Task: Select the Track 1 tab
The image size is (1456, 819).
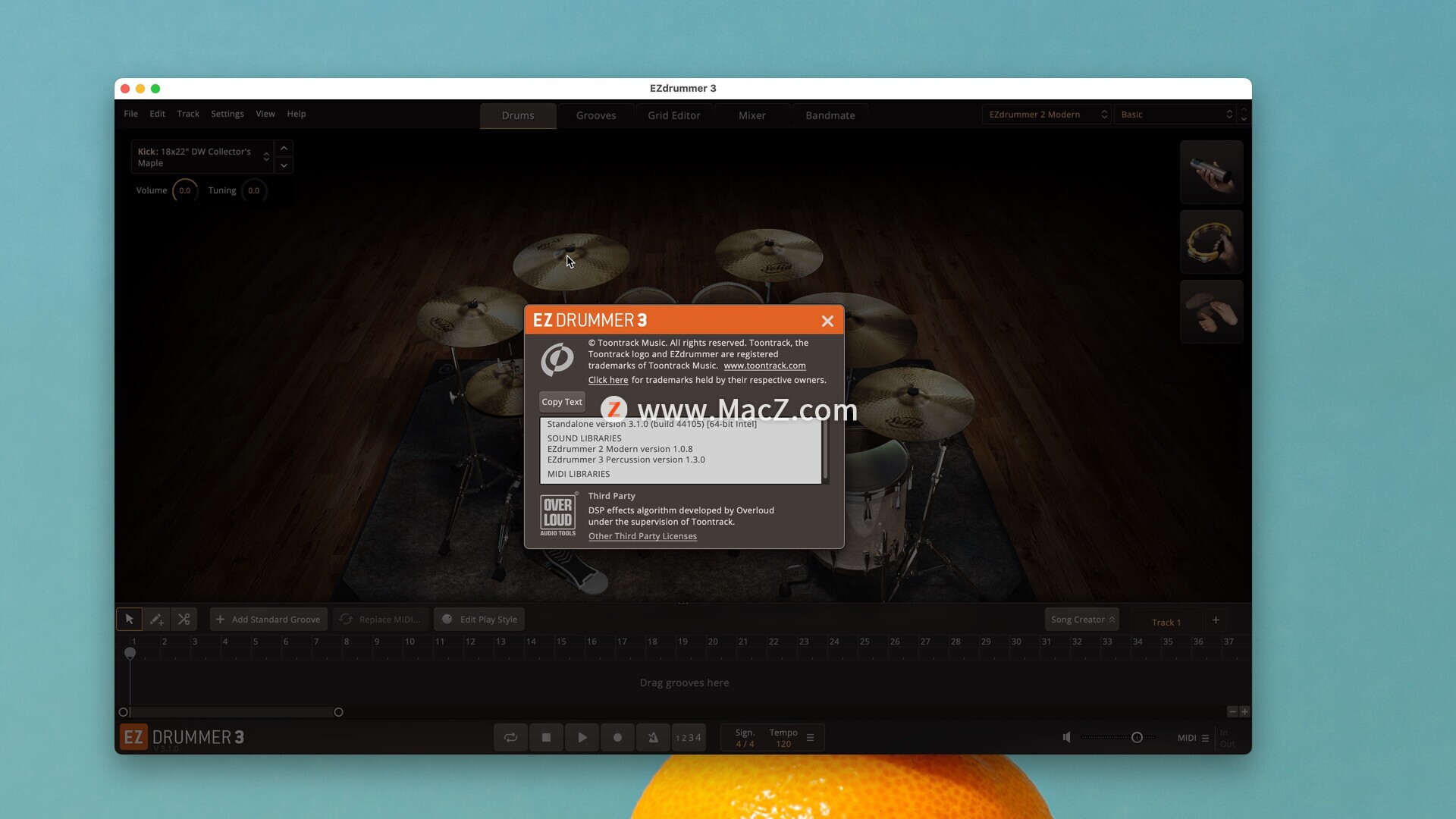Action: click(x=1166, y=622)
